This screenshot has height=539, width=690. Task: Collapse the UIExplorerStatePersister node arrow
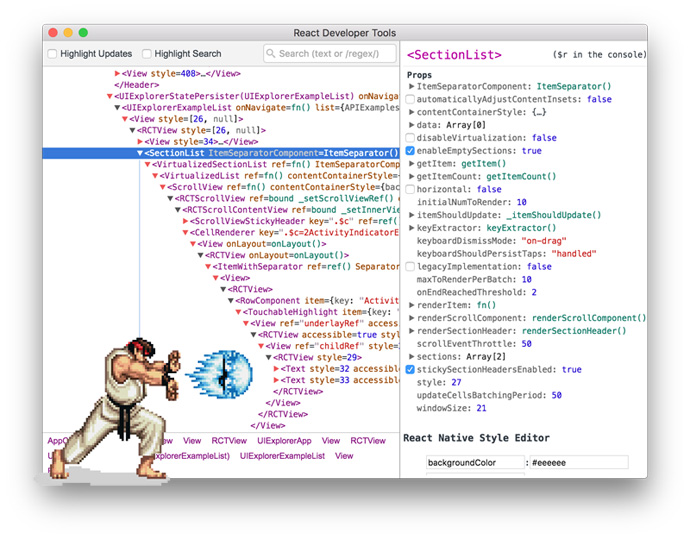[110, 96]
